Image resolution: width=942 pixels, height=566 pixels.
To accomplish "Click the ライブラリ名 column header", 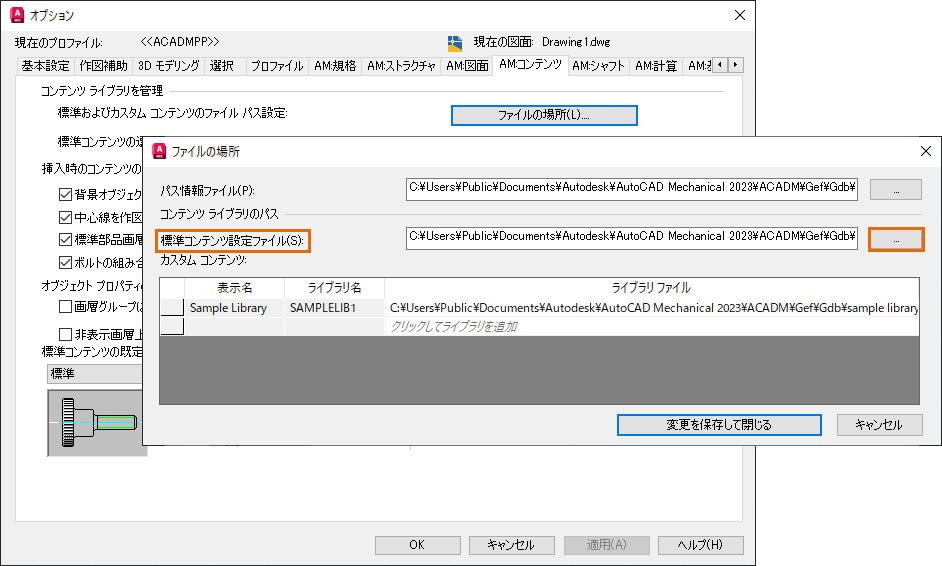I will point(335,288).
